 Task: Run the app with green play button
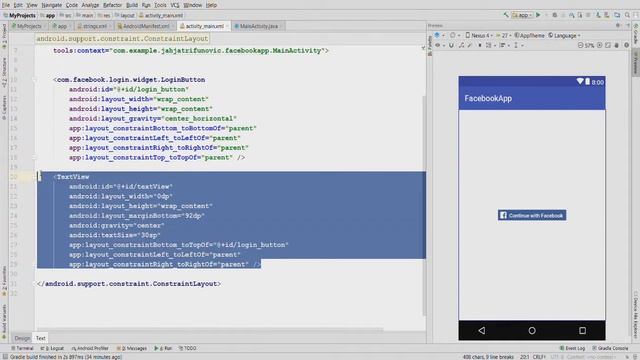pyautogui.click(x=538, y=15)
